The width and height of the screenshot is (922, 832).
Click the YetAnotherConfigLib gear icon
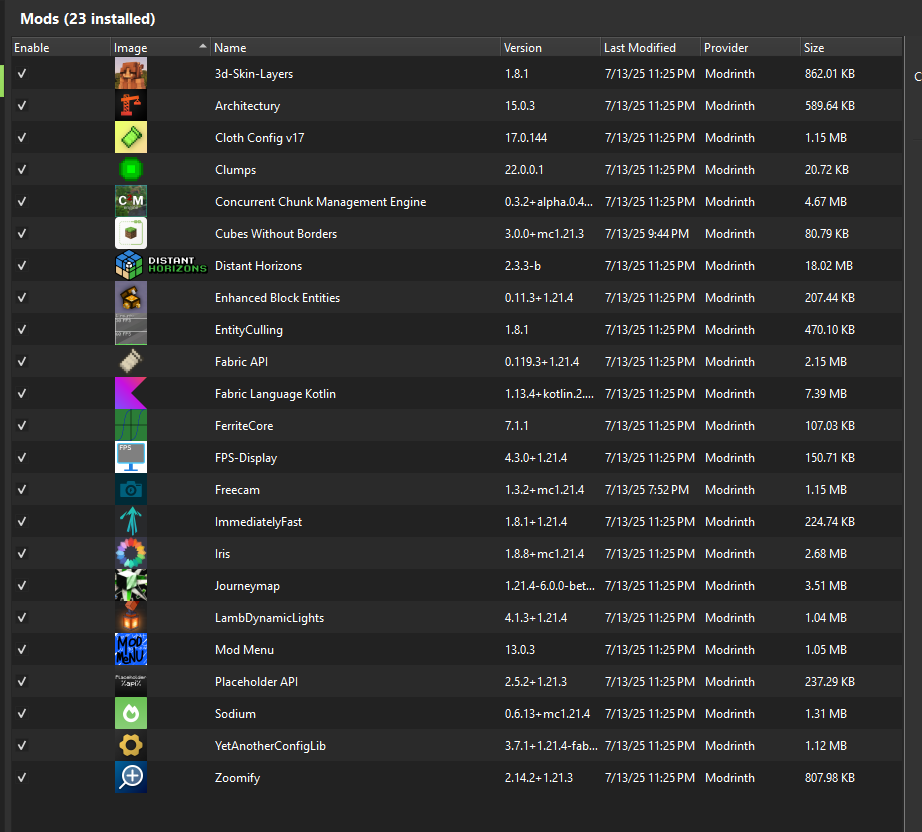point(131,746)
